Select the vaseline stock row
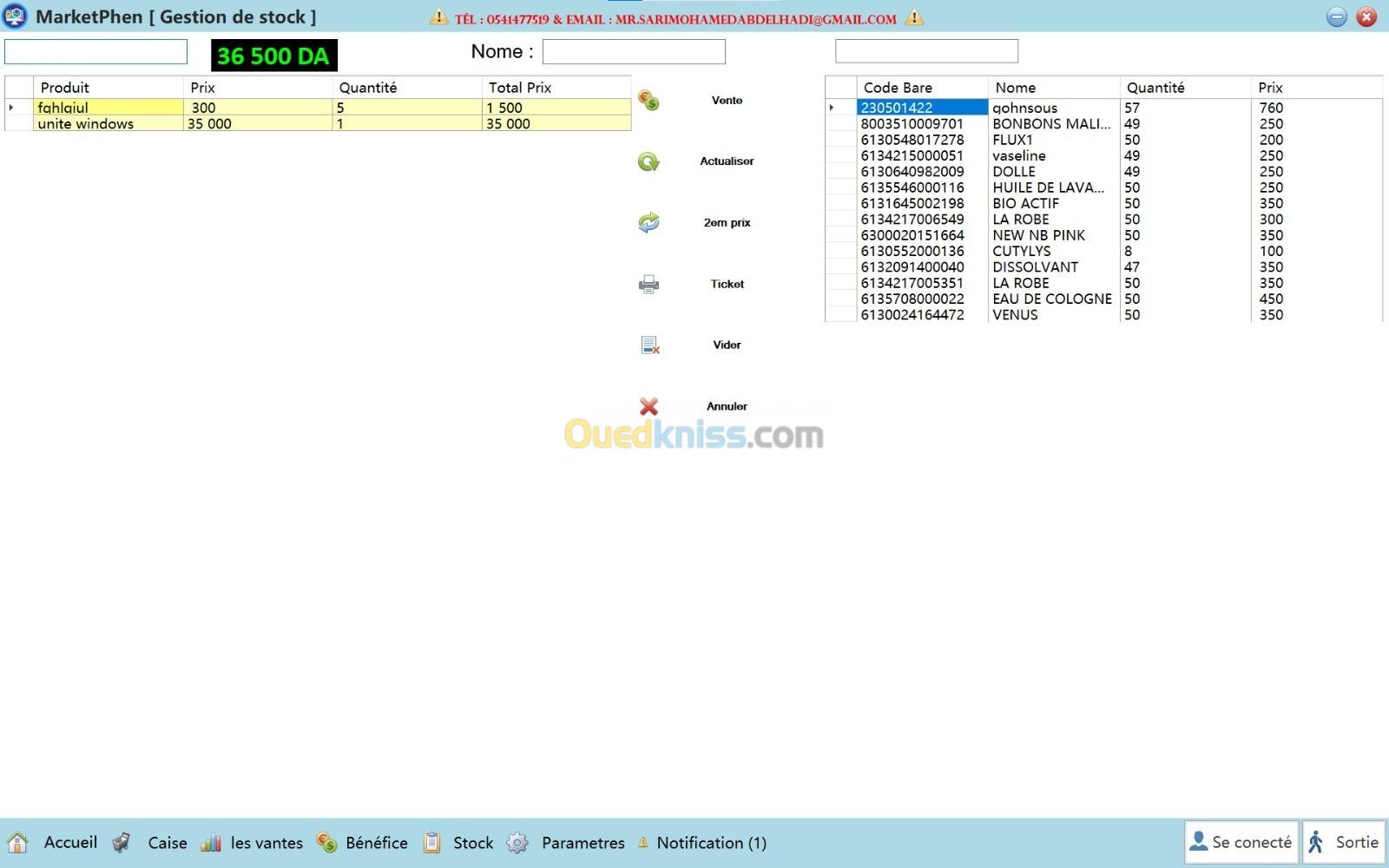Image resolution: width=1389 pixels, height=868 pixels. [1103, 156]
